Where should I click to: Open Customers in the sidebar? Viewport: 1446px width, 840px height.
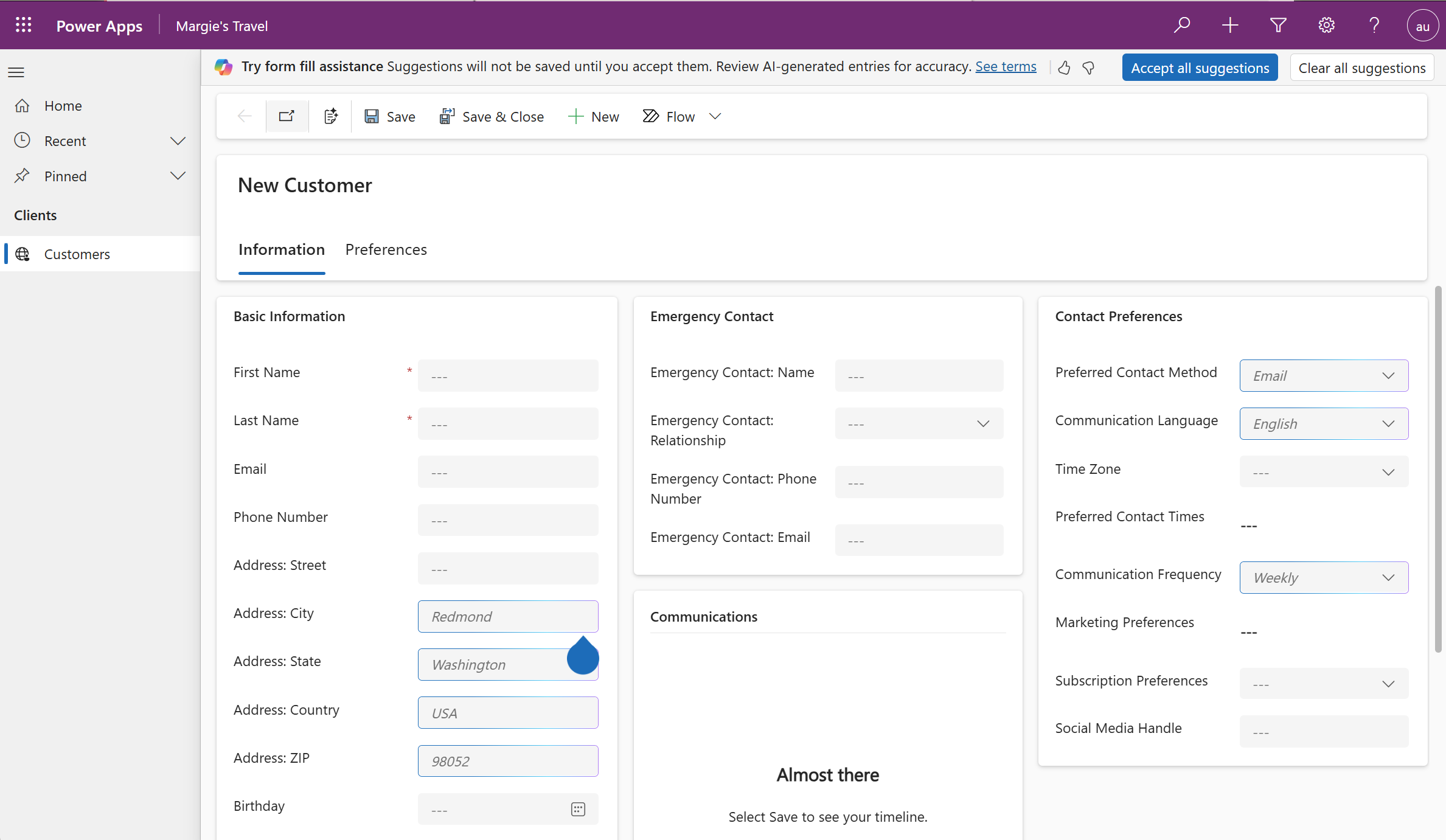pos(100,254)
